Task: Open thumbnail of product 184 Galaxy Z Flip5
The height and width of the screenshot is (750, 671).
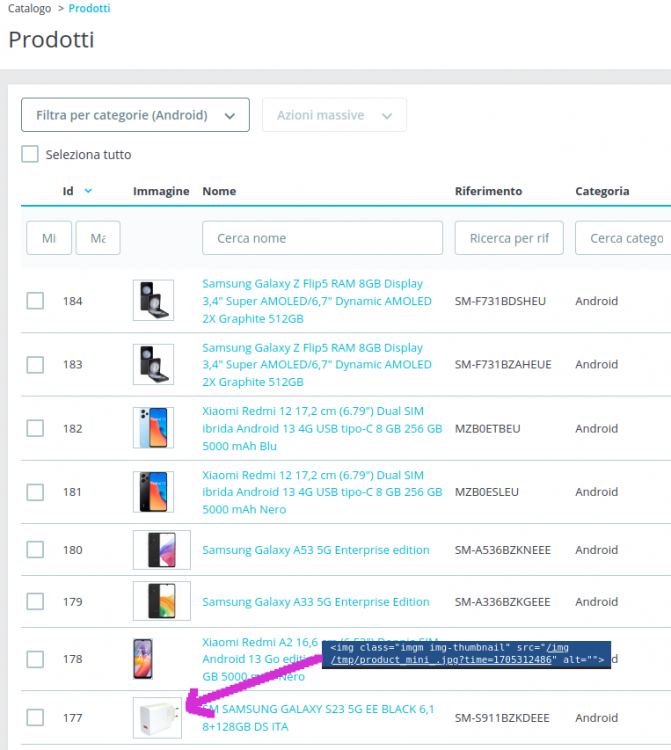Action: coord(153,300)
